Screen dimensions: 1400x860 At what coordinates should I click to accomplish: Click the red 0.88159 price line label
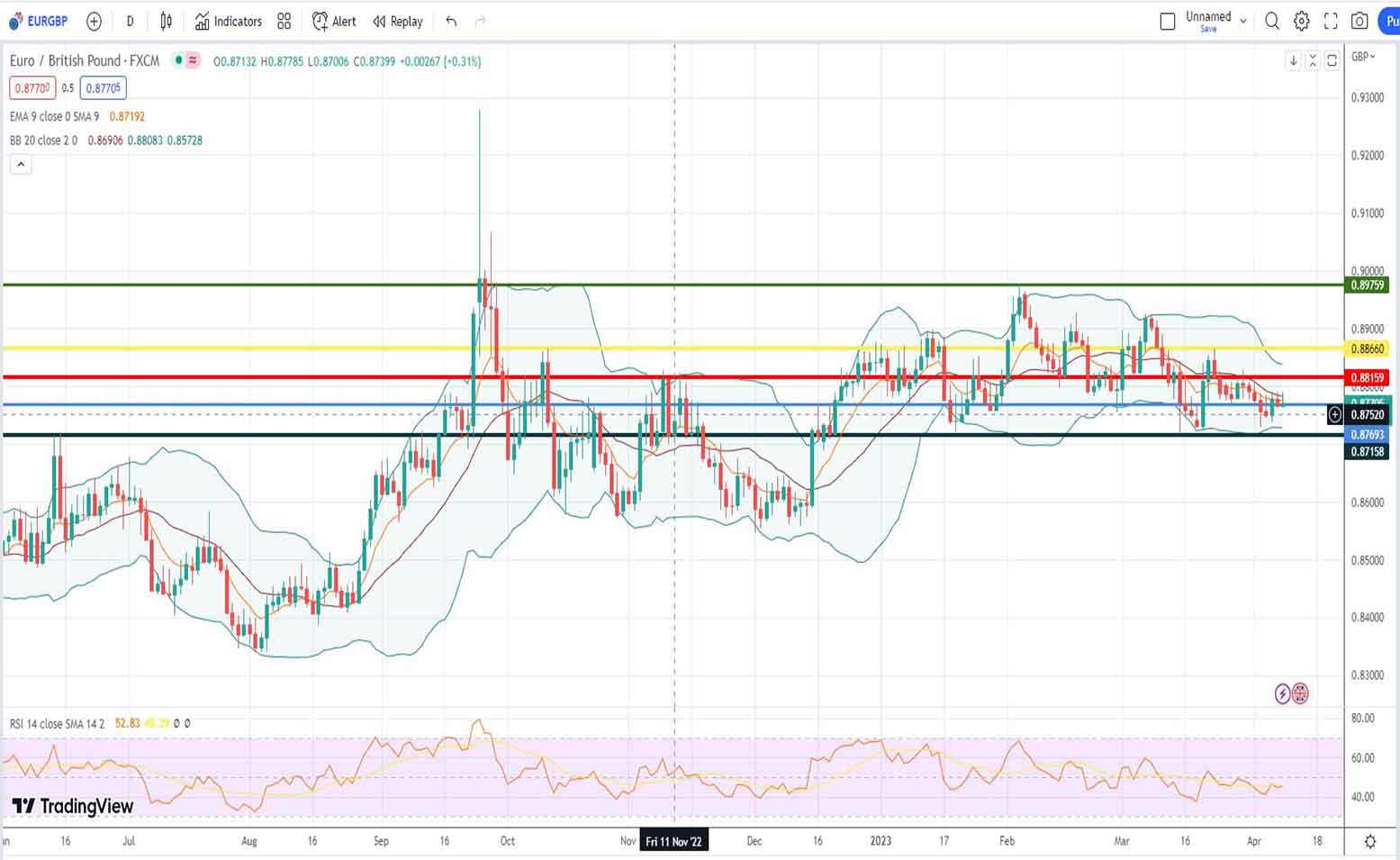1367,377
